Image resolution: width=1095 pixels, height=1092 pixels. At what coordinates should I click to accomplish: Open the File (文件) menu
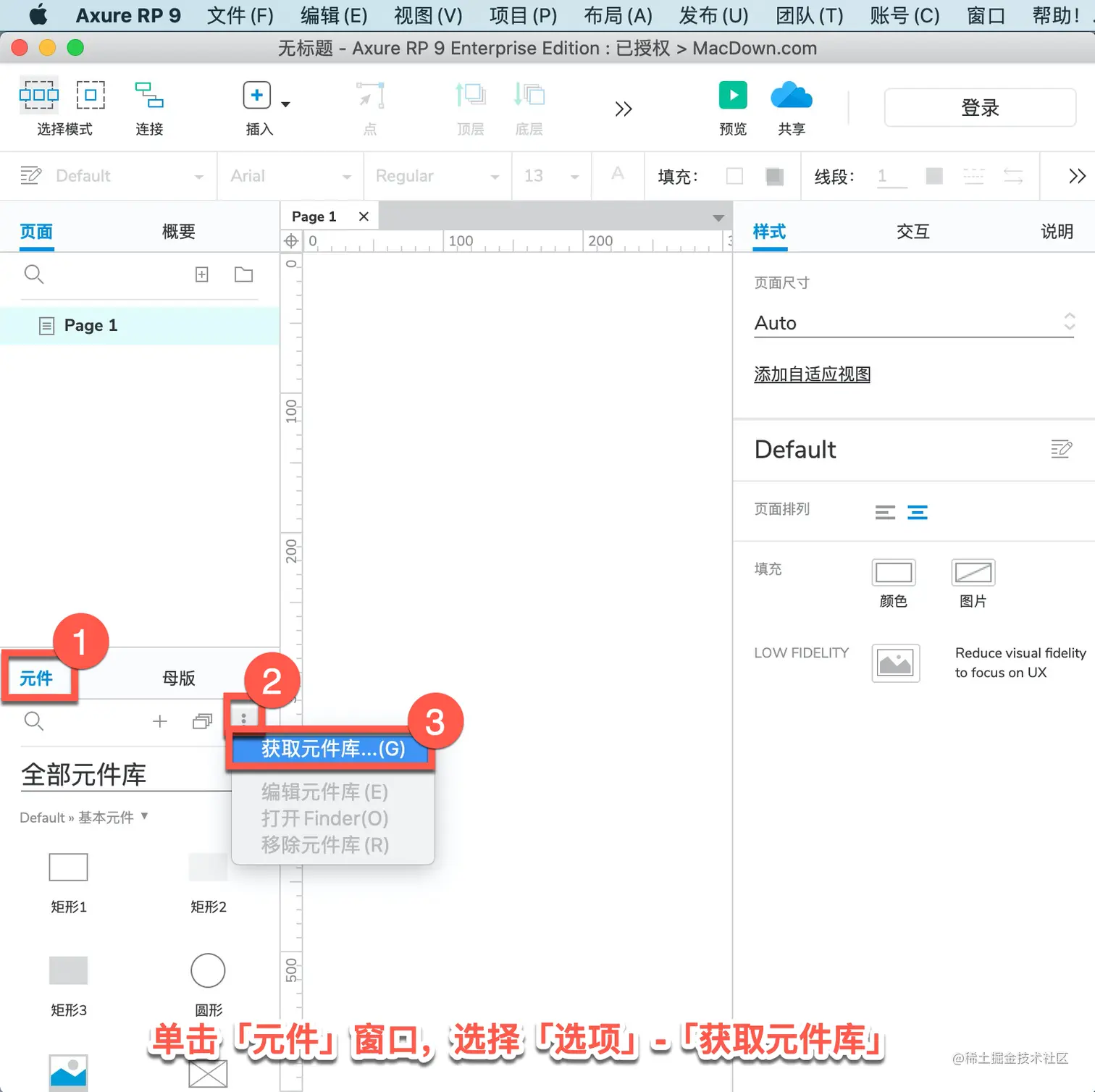pos(240,15)
